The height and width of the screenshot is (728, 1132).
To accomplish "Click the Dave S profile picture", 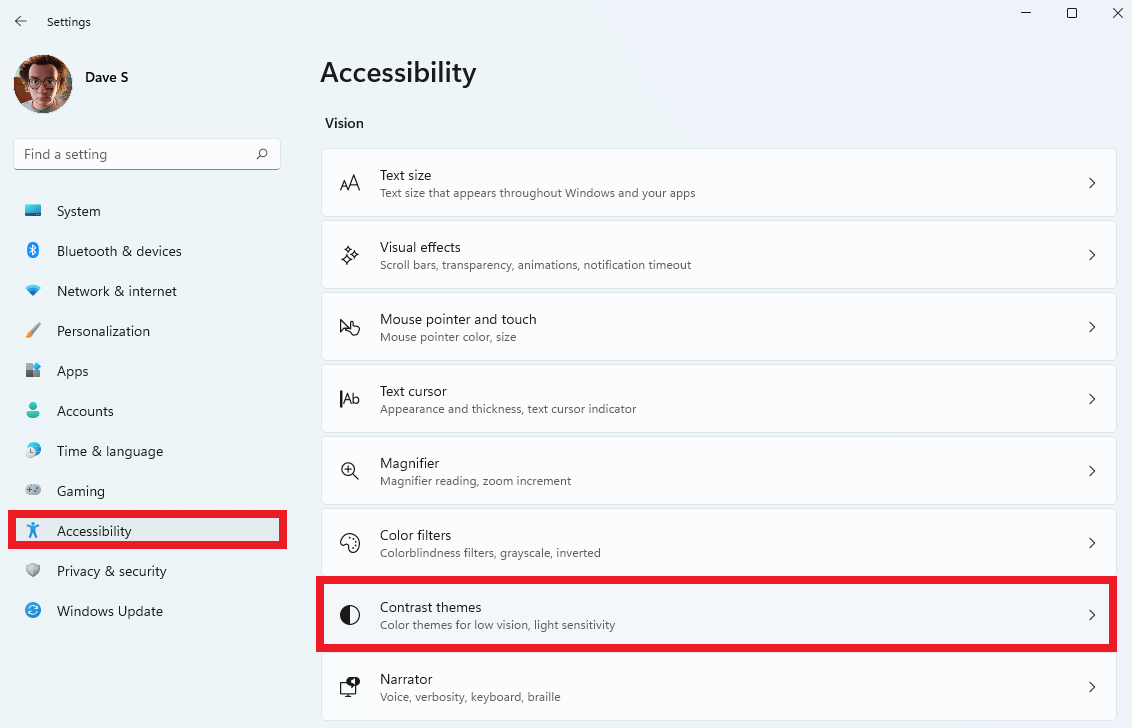I will point(43,84).
